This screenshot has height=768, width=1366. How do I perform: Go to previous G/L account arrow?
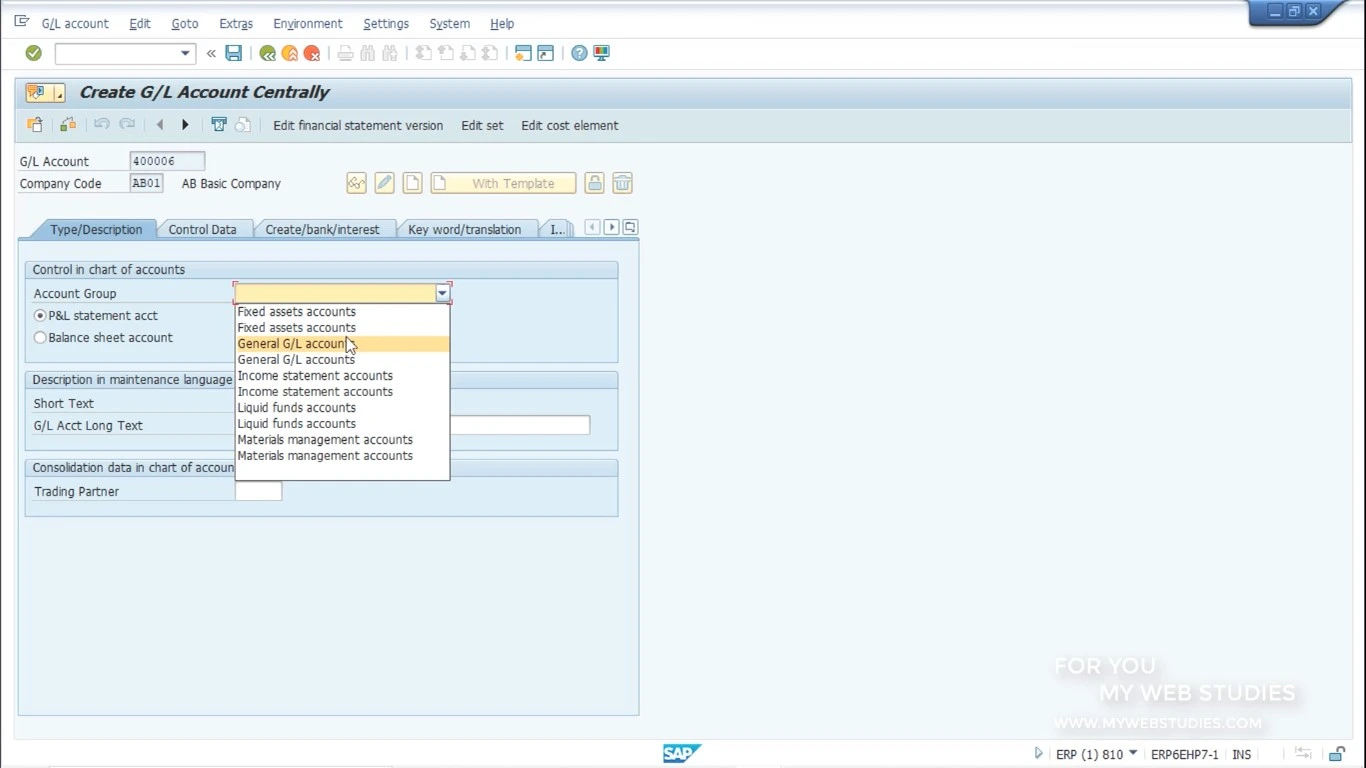coord(160,125)
